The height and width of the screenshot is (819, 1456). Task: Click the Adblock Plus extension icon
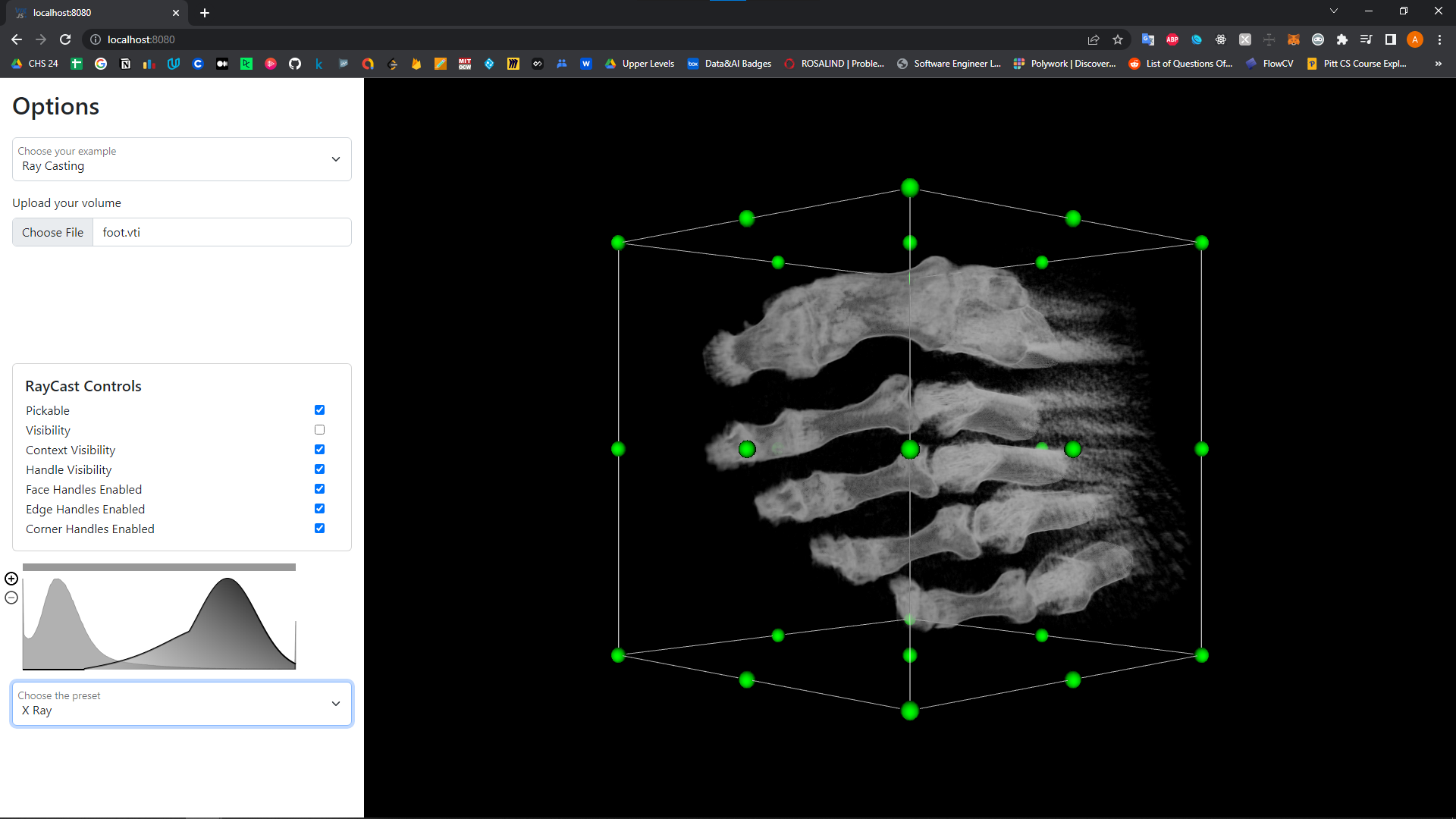(x=1172, y=39)
